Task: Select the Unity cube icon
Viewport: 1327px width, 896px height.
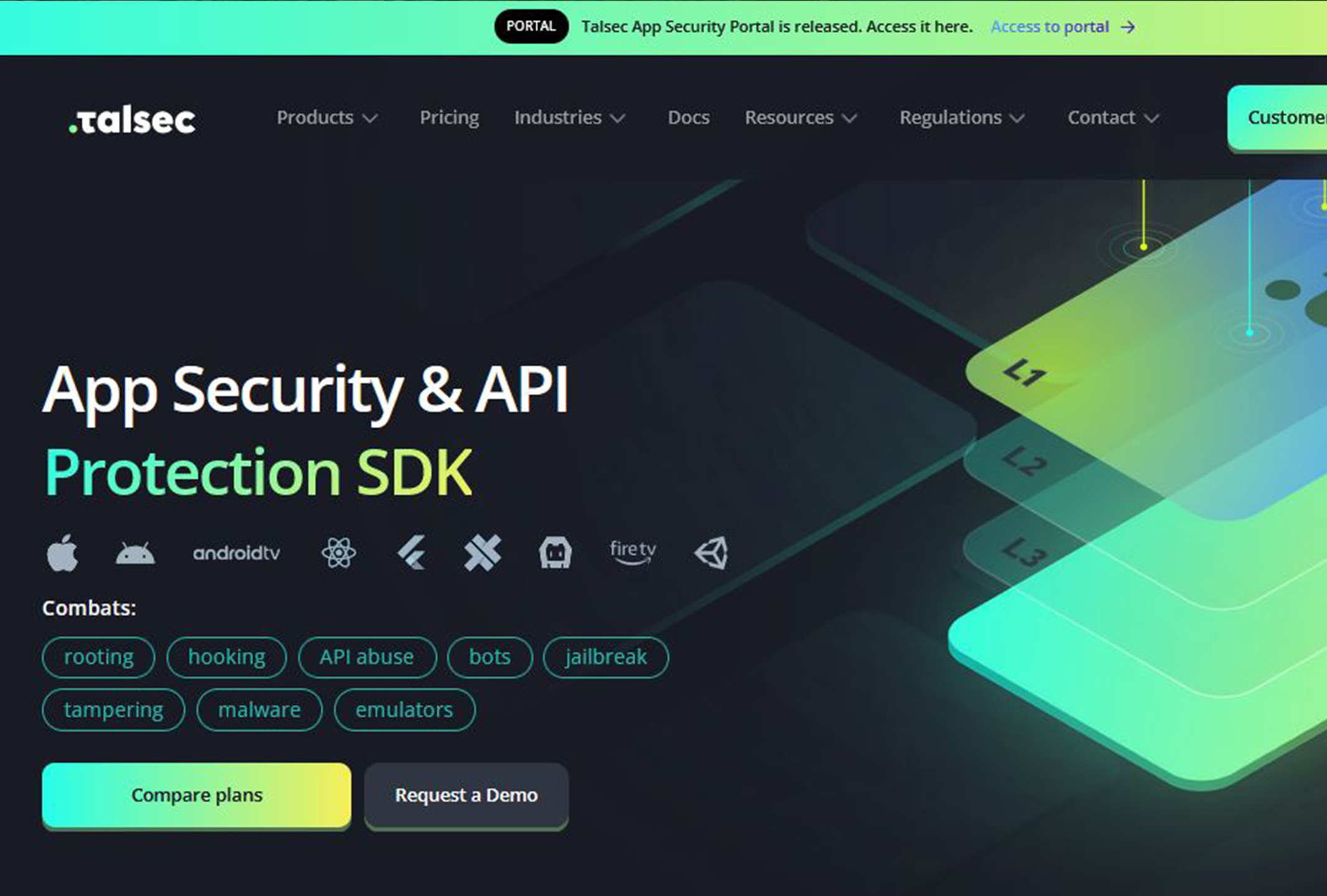Action: 711,553
